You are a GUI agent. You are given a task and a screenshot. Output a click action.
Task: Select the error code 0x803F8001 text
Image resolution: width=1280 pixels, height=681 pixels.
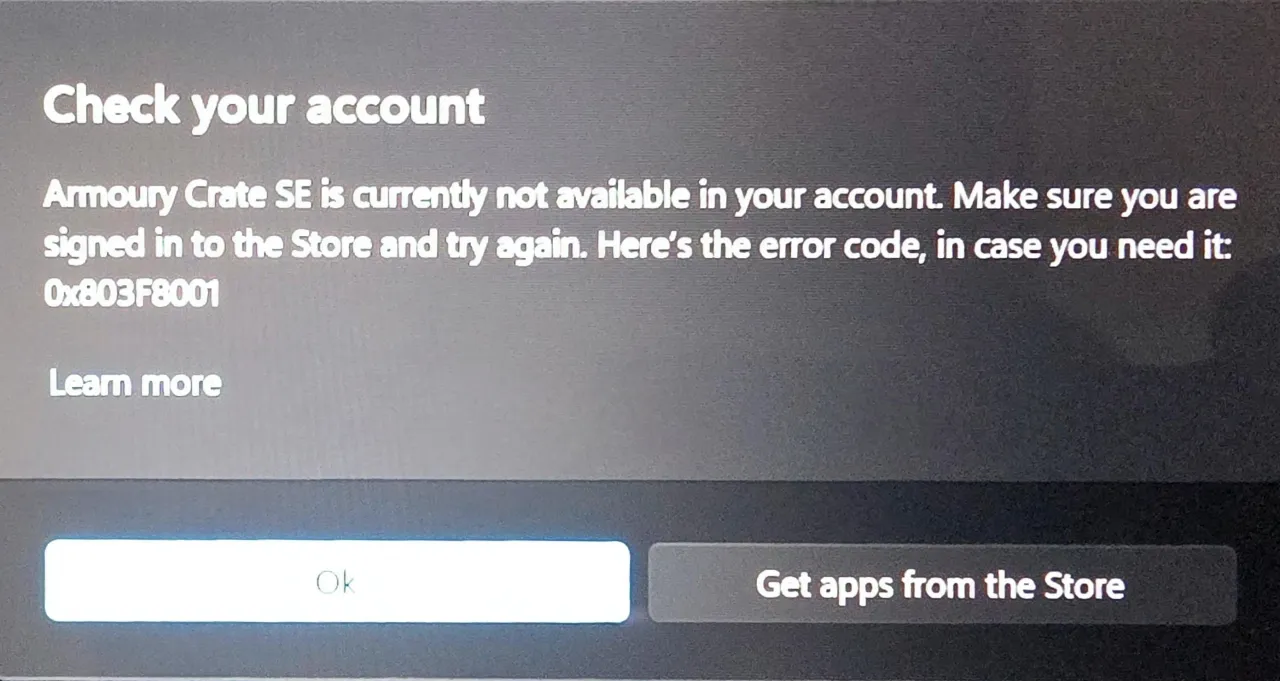[132, 296]
